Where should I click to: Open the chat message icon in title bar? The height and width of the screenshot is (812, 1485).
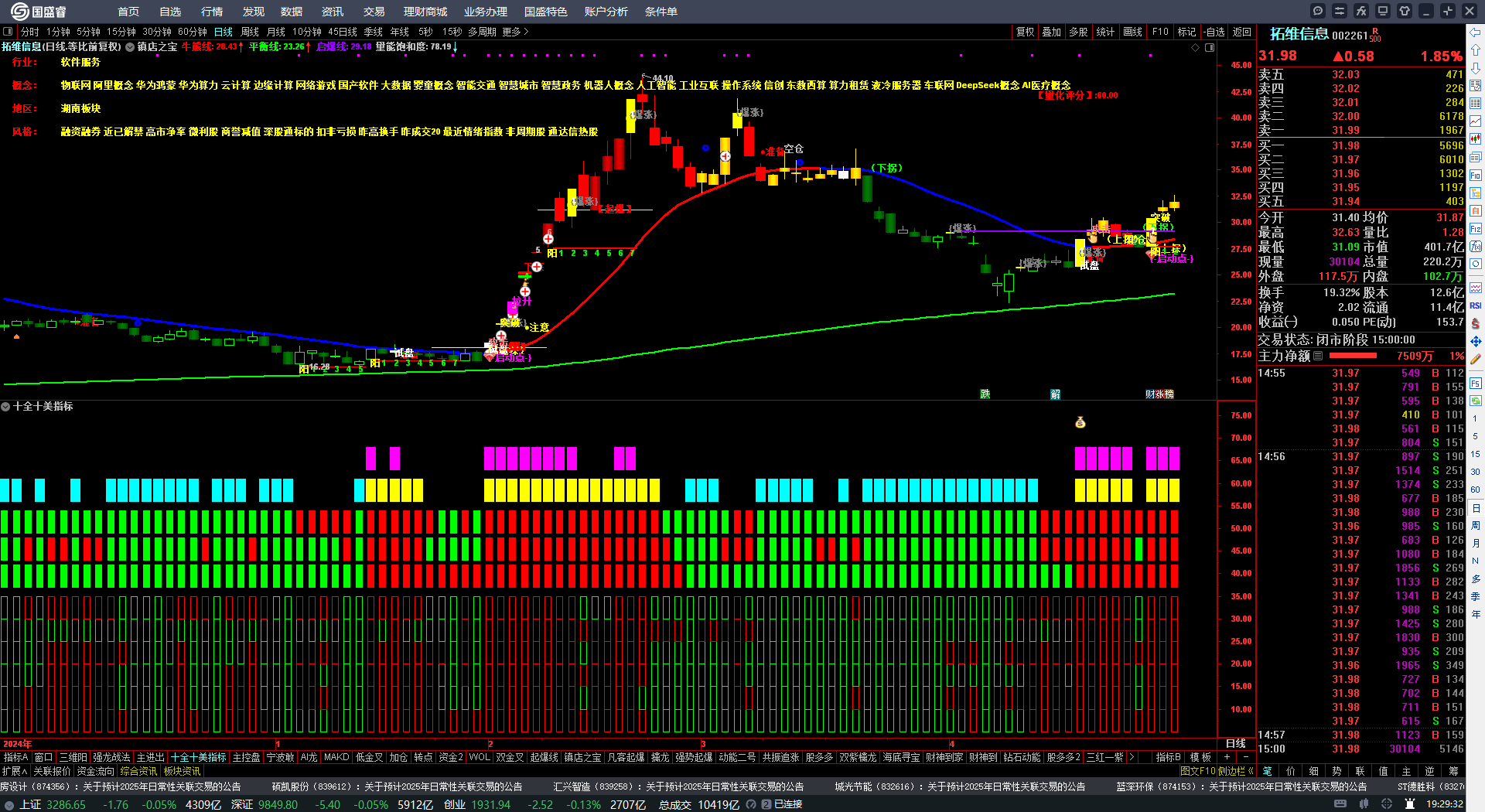point(1318,11)
